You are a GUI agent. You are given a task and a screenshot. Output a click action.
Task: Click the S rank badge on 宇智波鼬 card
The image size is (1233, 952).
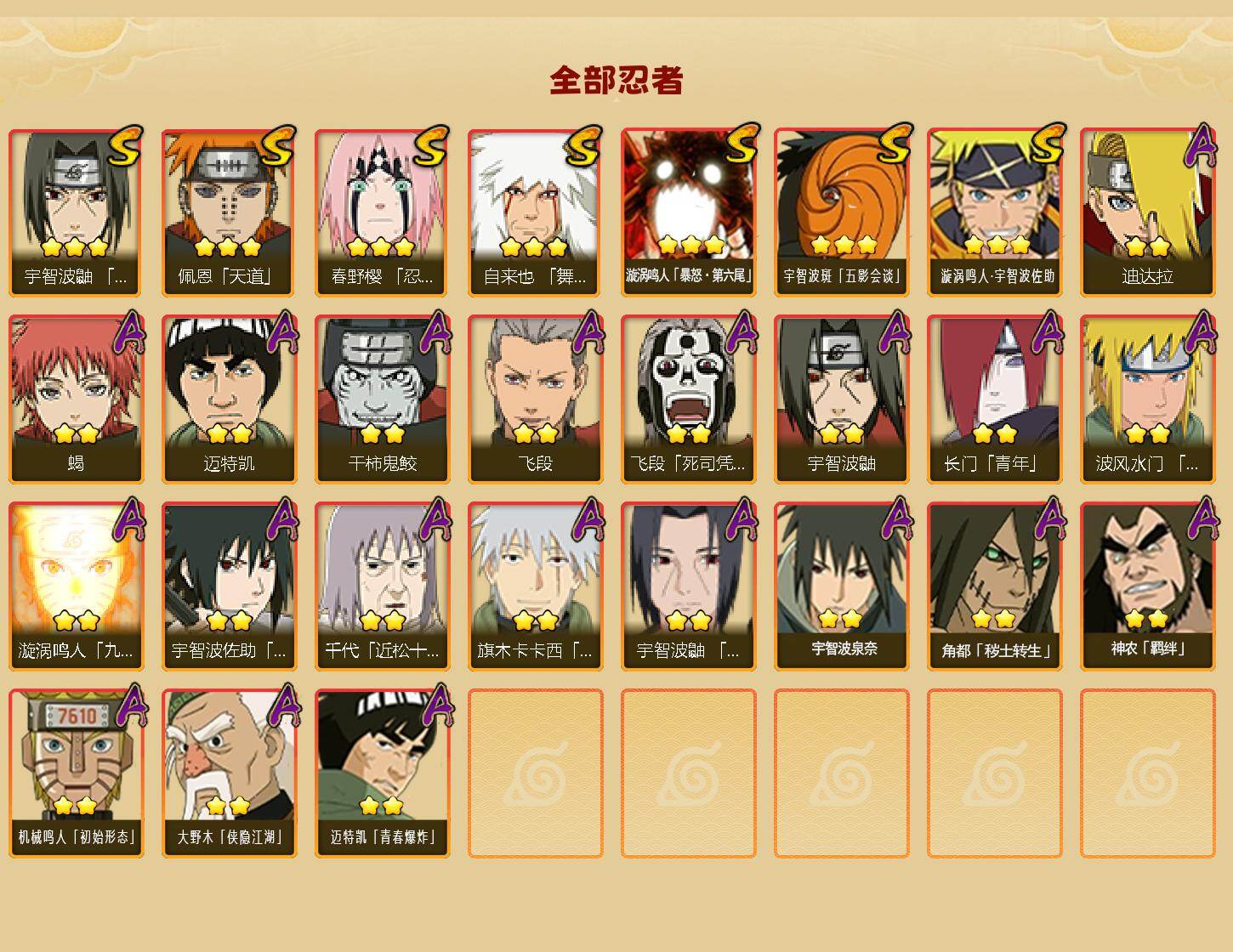click(x=123, y=144)
